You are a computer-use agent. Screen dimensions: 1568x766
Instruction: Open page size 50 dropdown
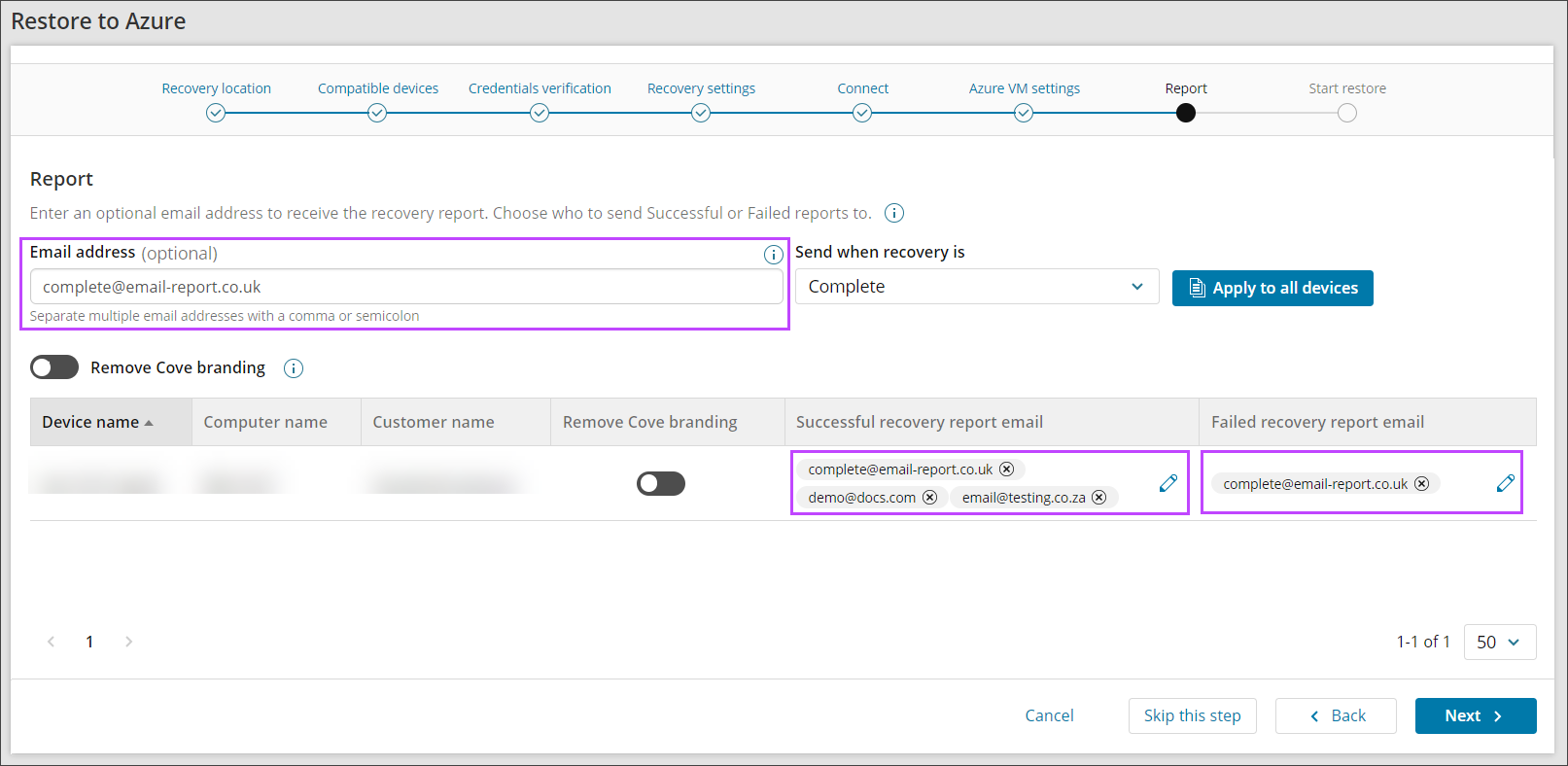(x=1499, y=642)
